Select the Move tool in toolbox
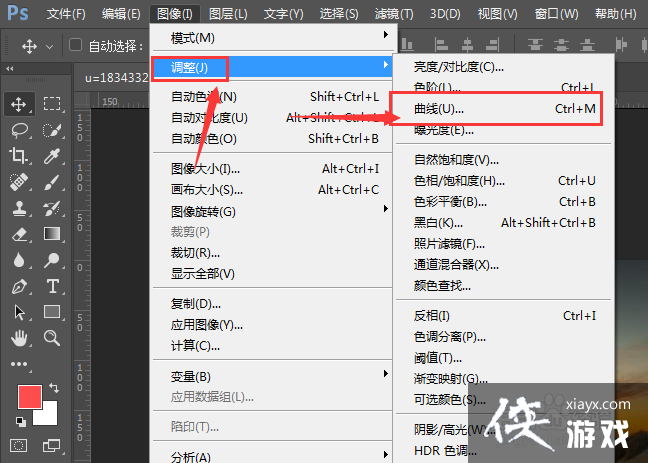Image resolution: width=648 pixels, height=463 pixels. pyautogui.click(x=19, y=104)
